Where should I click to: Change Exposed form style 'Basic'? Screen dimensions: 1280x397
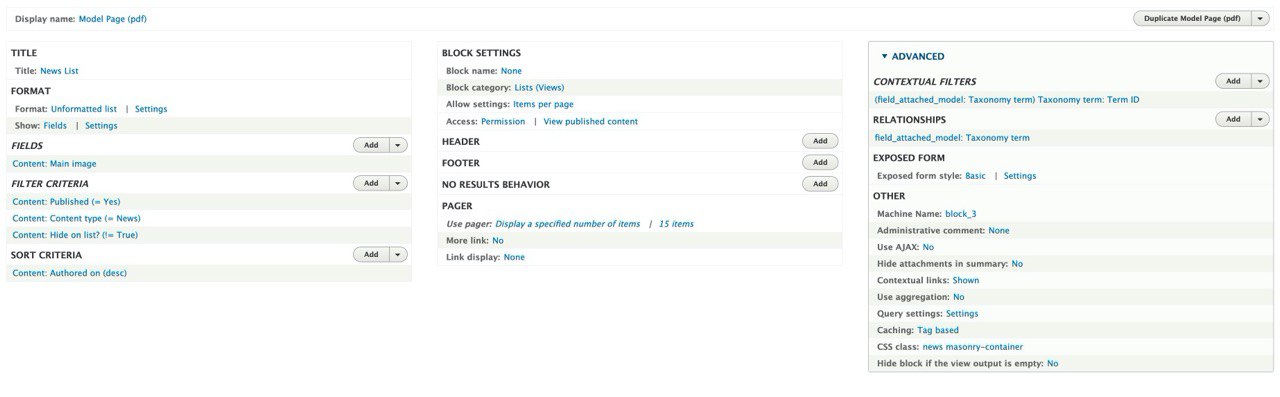(975, 176)
